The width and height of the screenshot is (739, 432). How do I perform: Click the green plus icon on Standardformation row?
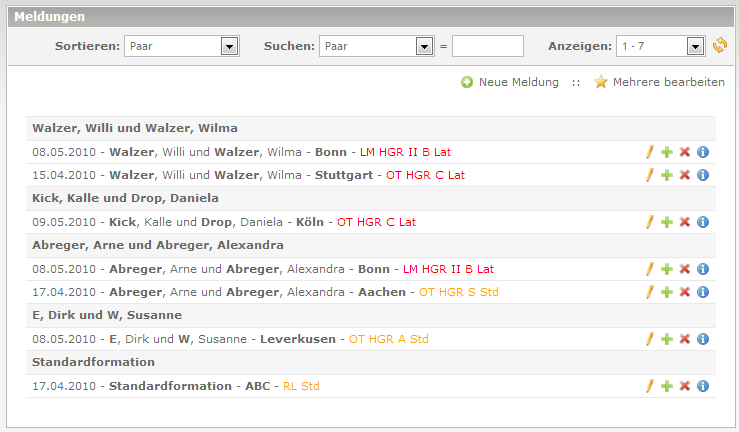(667, 386)
